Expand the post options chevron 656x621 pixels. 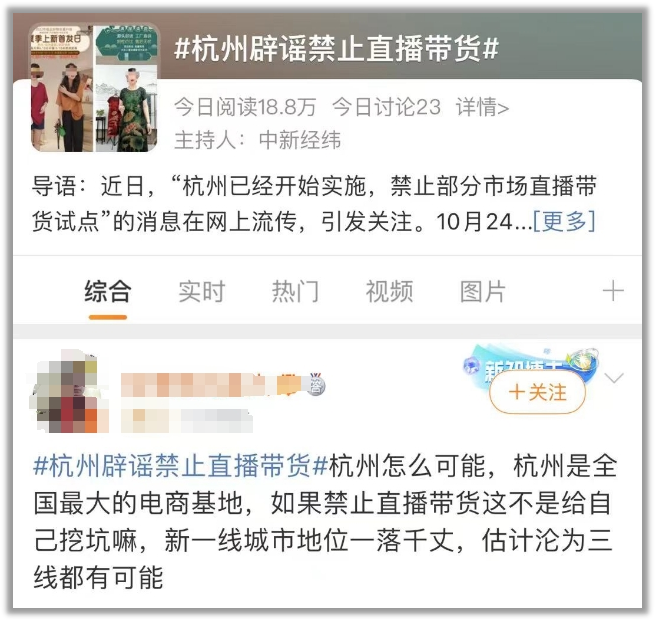tap(614, 378)
